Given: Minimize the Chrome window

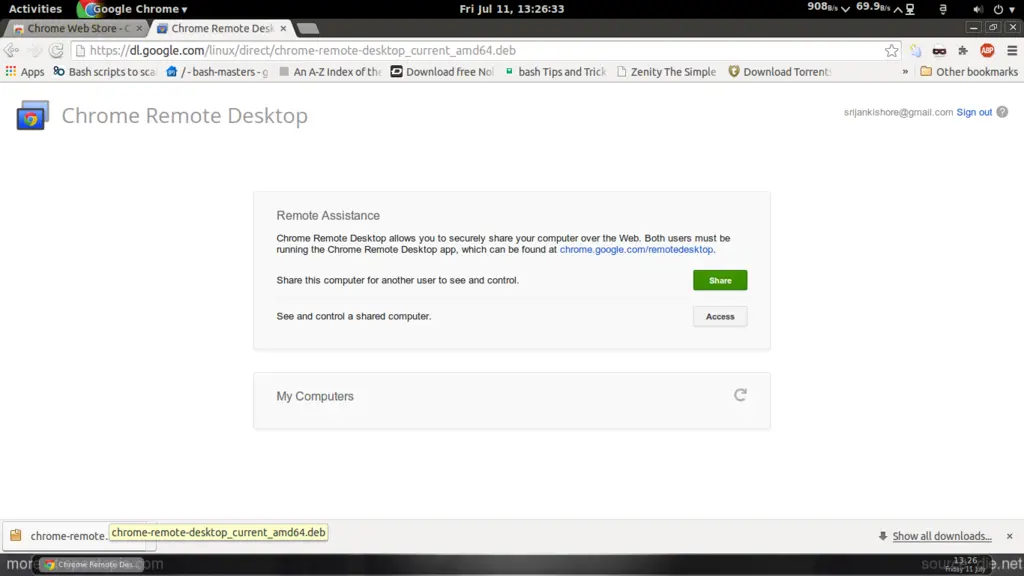Looking at the screenshot, I should point(974,27).
